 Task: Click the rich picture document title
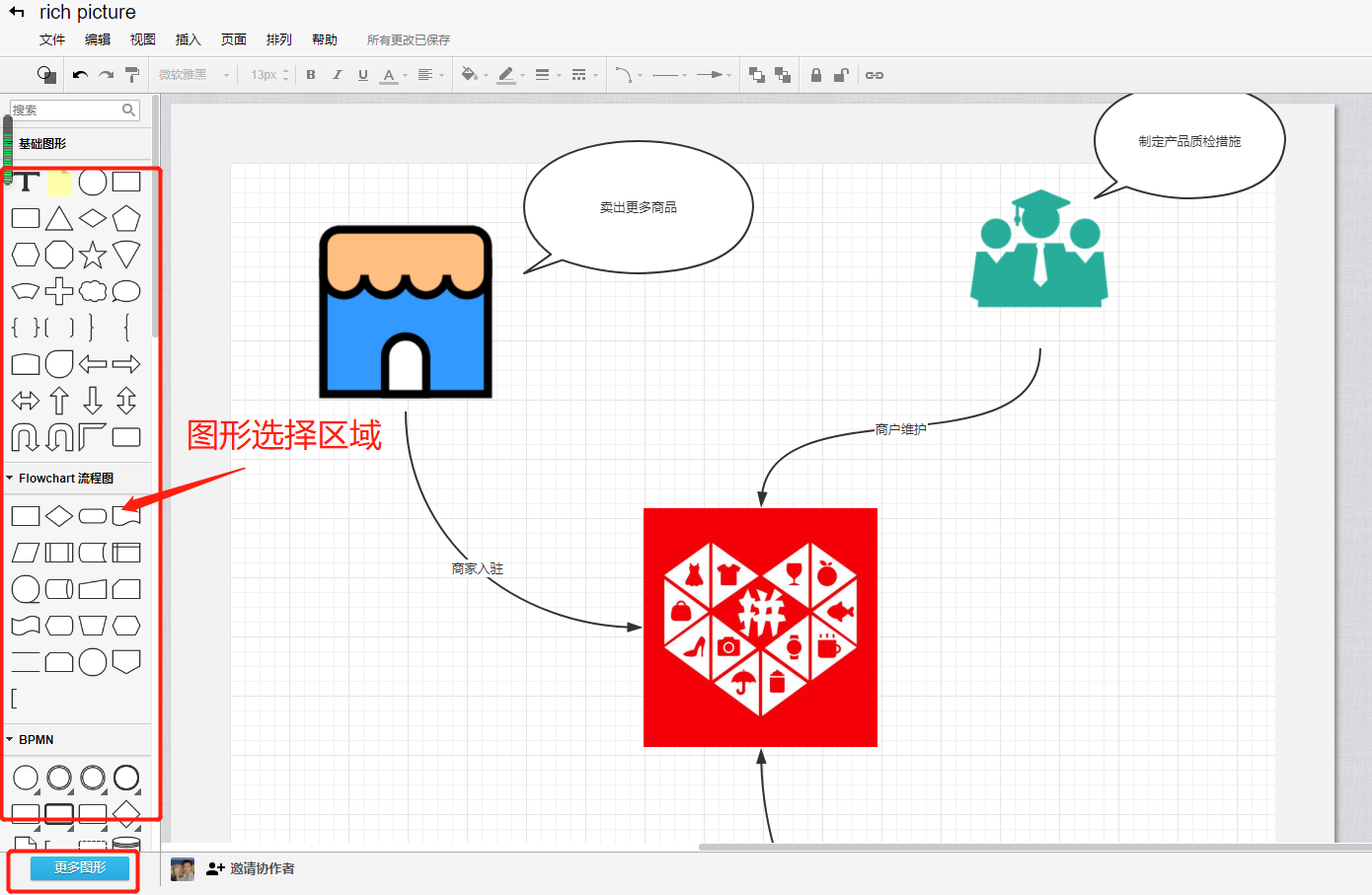click(88, 12)
